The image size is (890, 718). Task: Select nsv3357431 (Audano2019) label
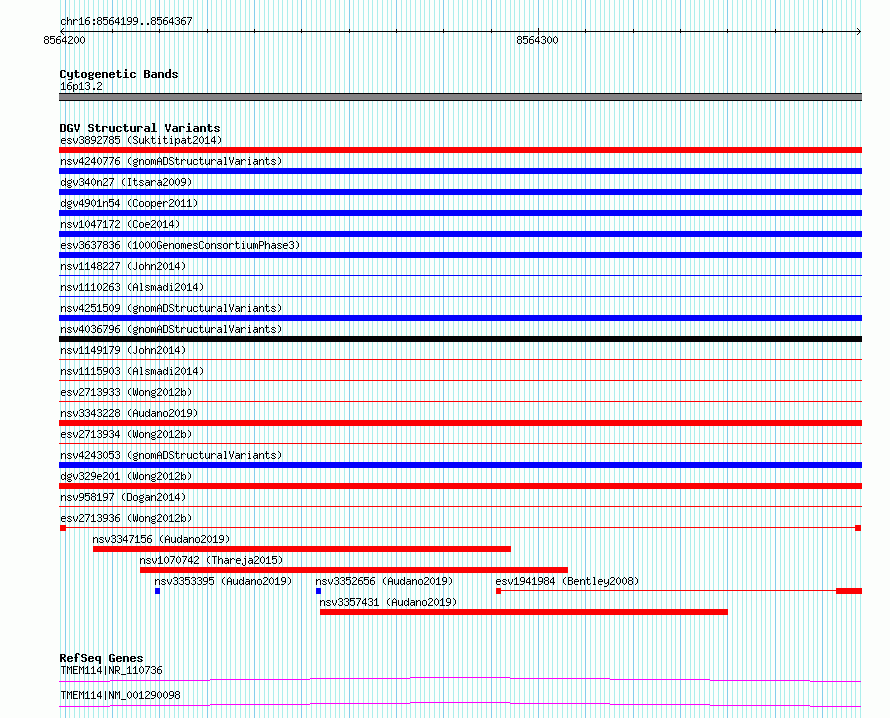click(388, 602)
